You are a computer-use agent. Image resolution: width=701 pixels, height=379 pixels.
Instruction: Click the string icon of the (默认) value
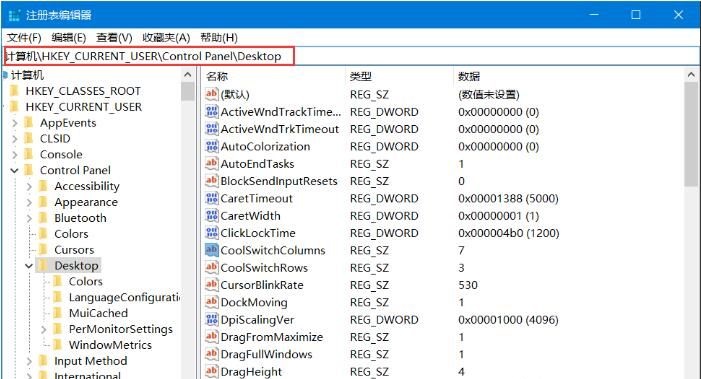[211, 94]
